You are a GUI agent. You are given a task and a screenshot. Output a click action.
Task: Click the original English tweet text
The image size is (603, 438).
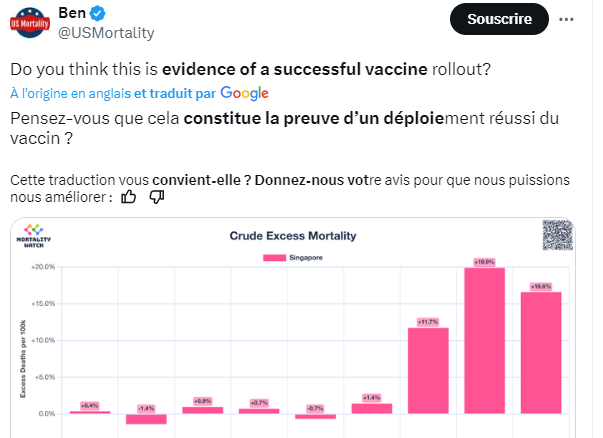tap(251, 70)
